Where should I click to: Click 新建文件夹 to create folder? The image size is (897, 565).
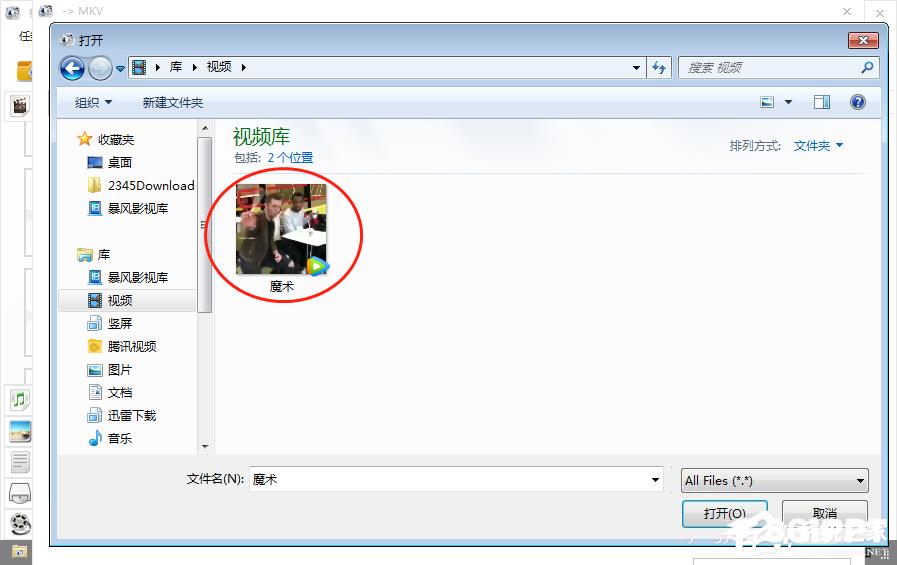[172, 102]
